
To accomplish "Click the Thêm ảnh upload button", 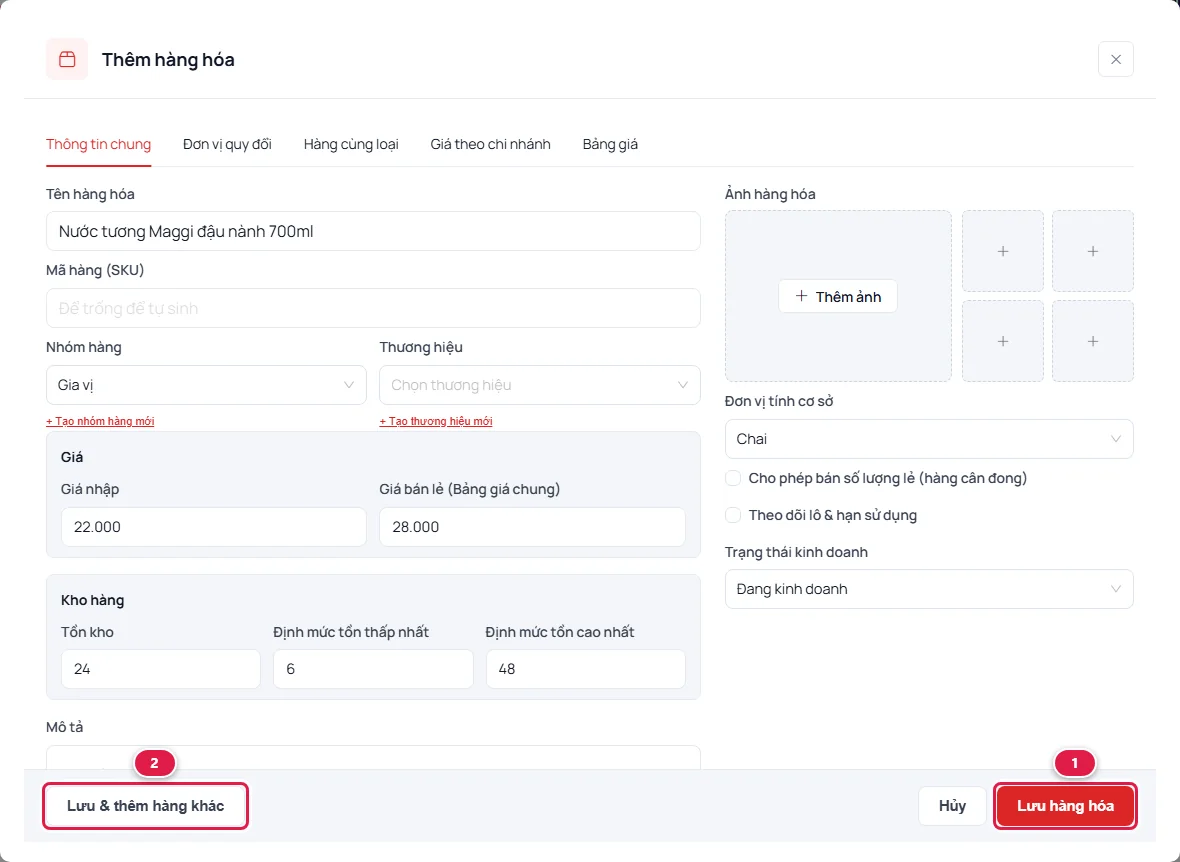I will [x=838, y=297].
